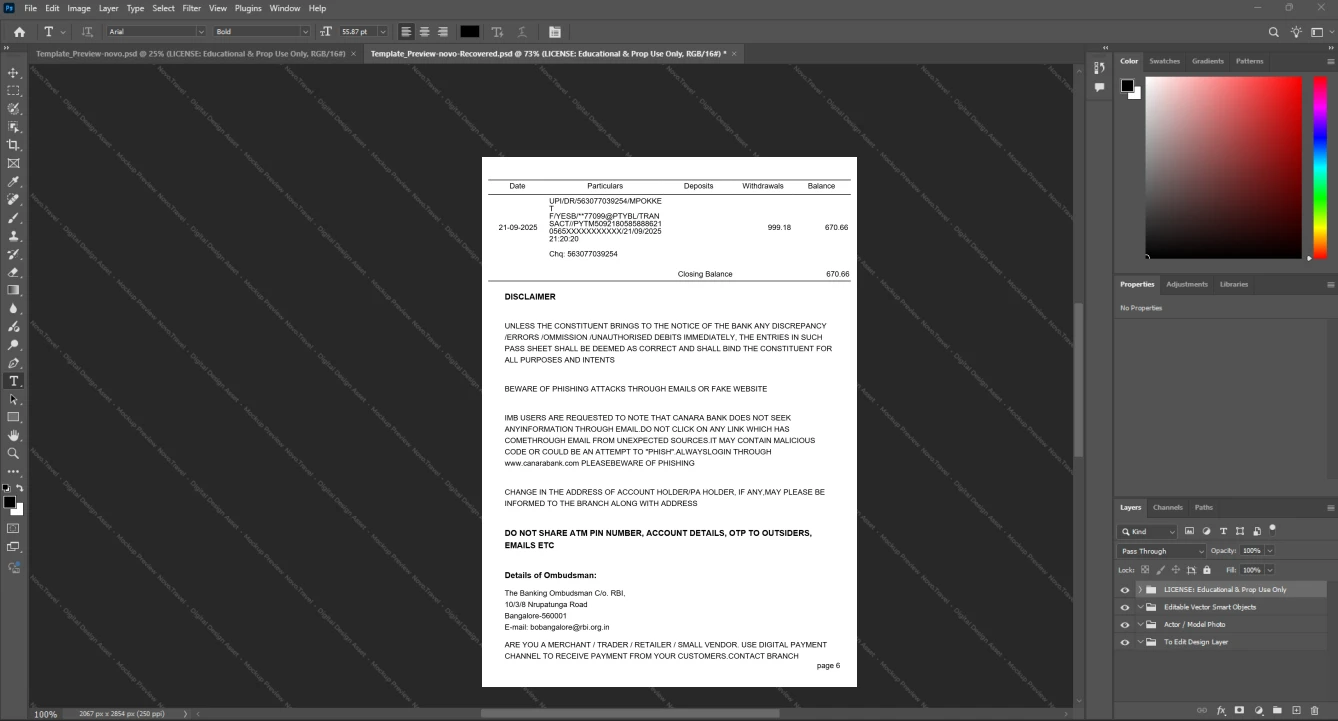The width and height of the screenshot is (1338, 721).
Task: Open the Fill dropdown arrow
Action: tap(1270, 570)
